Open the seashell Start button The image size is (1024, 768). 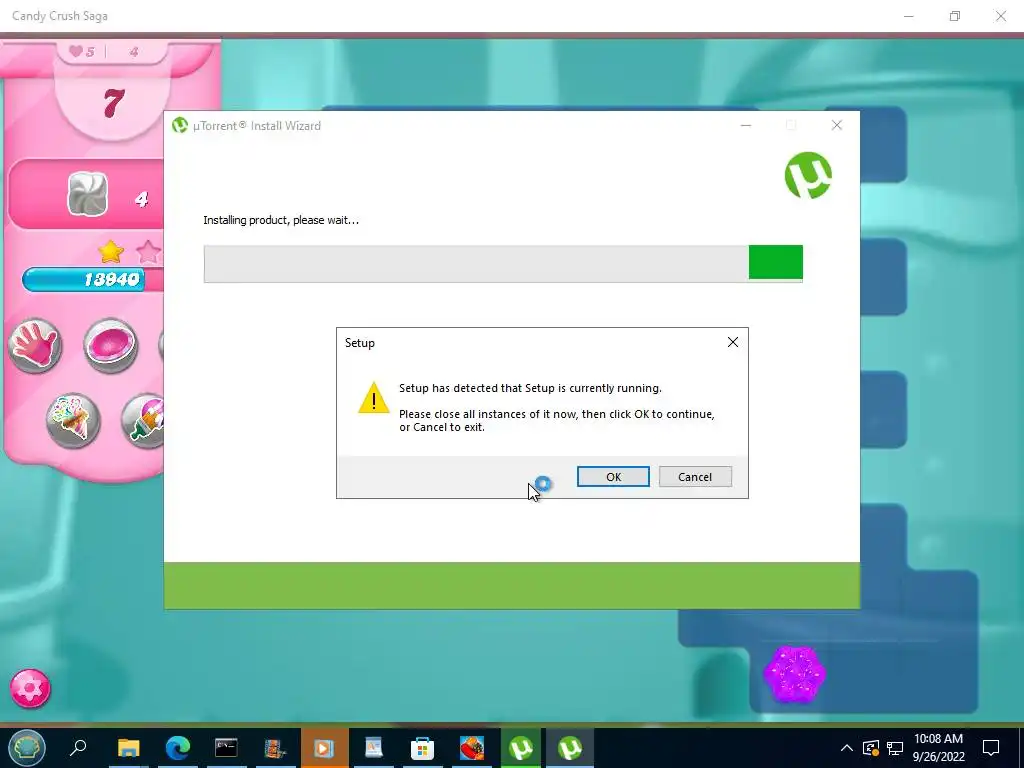[x=27, y=748]
